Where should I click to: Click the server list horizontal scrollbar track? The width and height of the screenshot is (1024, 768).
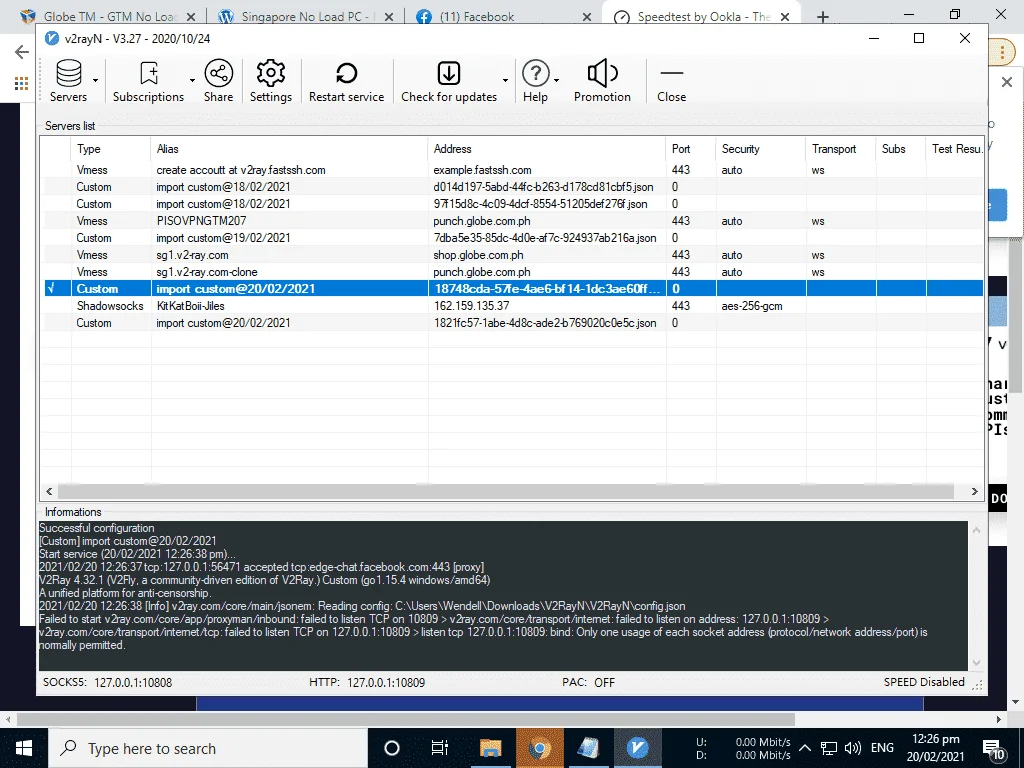[505, 491]
